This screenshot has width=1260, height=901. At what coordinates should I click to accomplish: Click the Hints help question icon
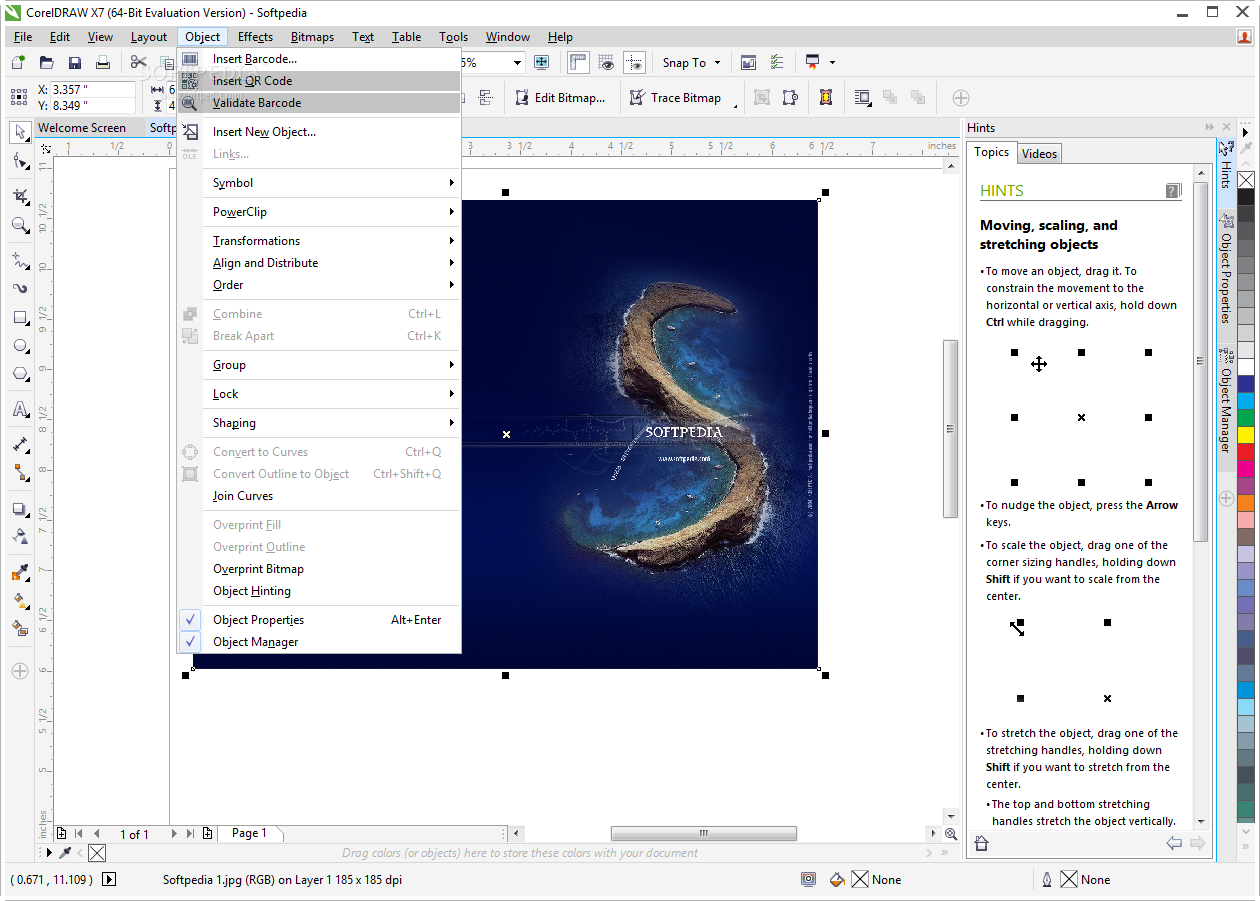click(1173, 191)
